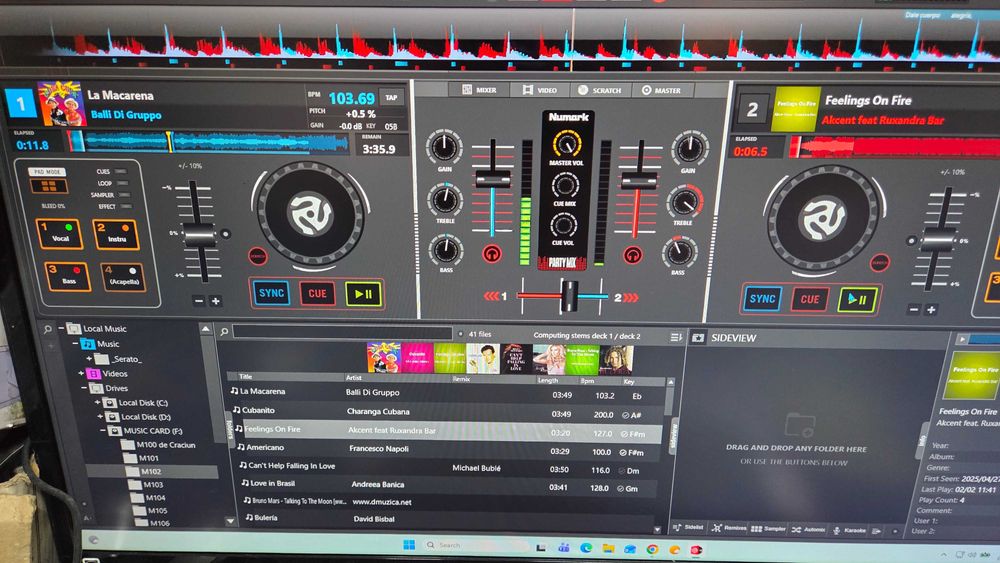Viewport: 1000px width, 563px height.
Task: Select the Cubanito track row
Action: point(446,411)
